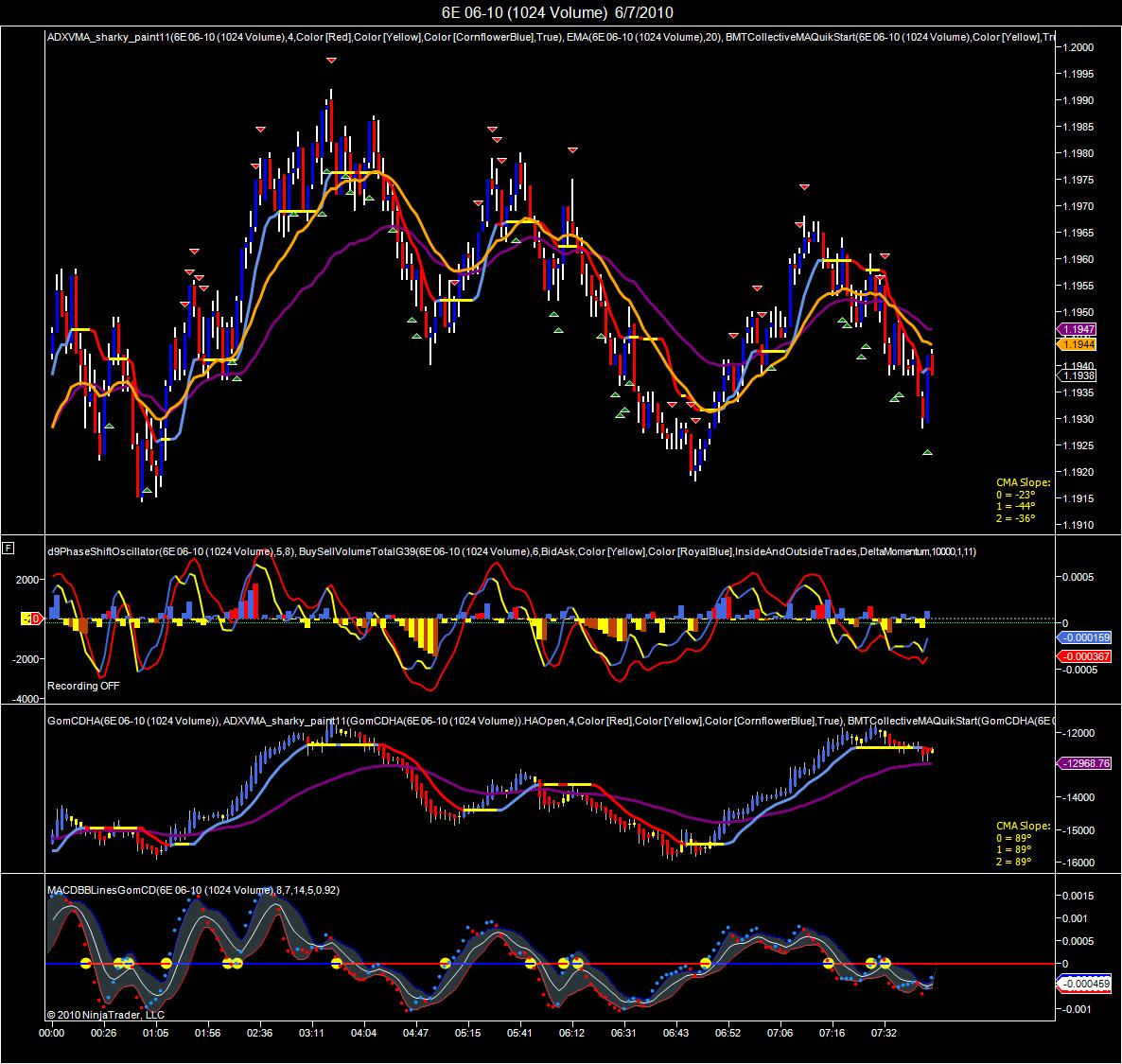Click the 07:16 time axis label
1122x1064 pixels.
[x=832, y=1033]
